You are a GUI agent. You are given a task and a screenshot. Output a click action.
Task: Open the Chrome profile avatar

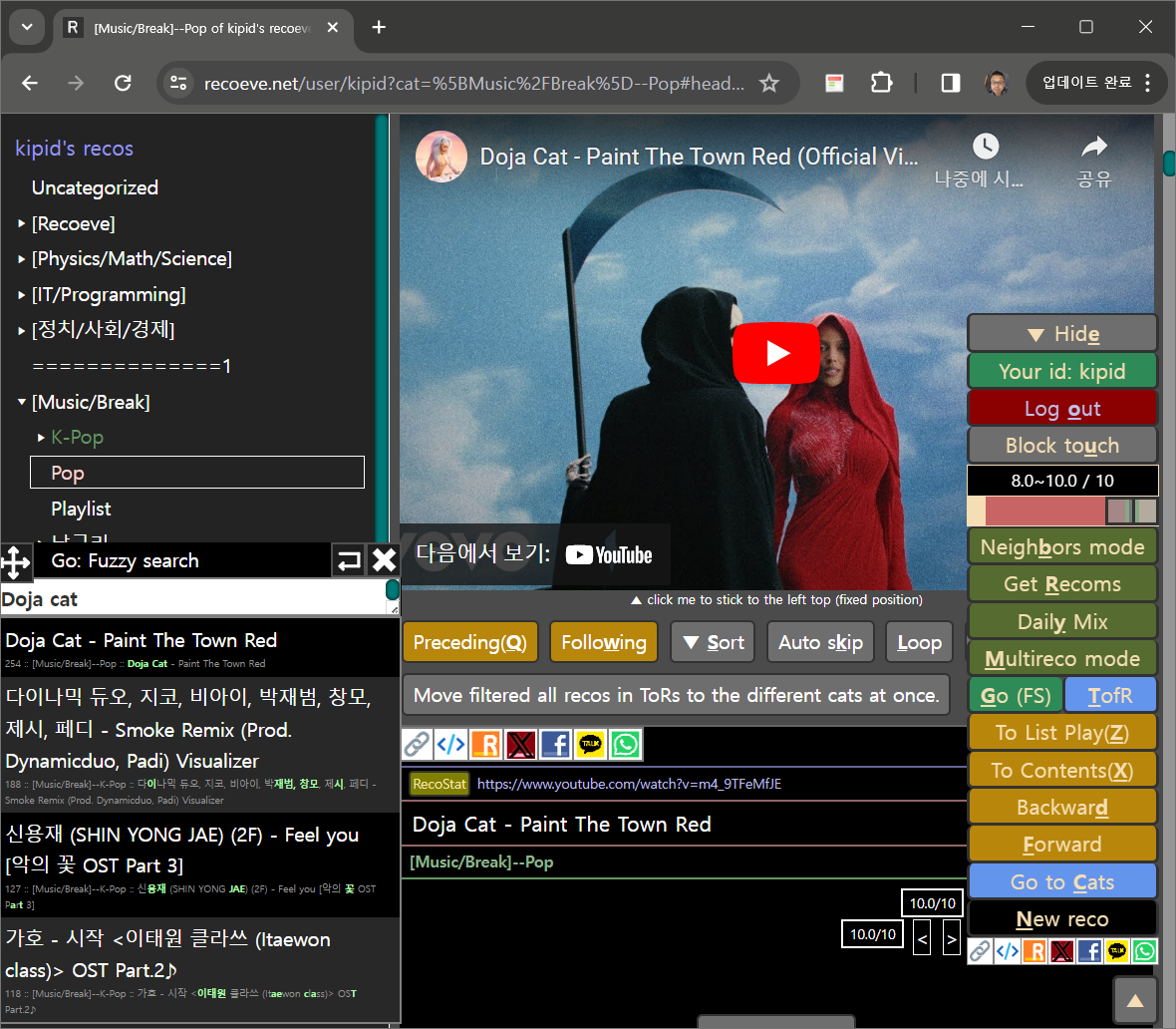pos(996,83)
